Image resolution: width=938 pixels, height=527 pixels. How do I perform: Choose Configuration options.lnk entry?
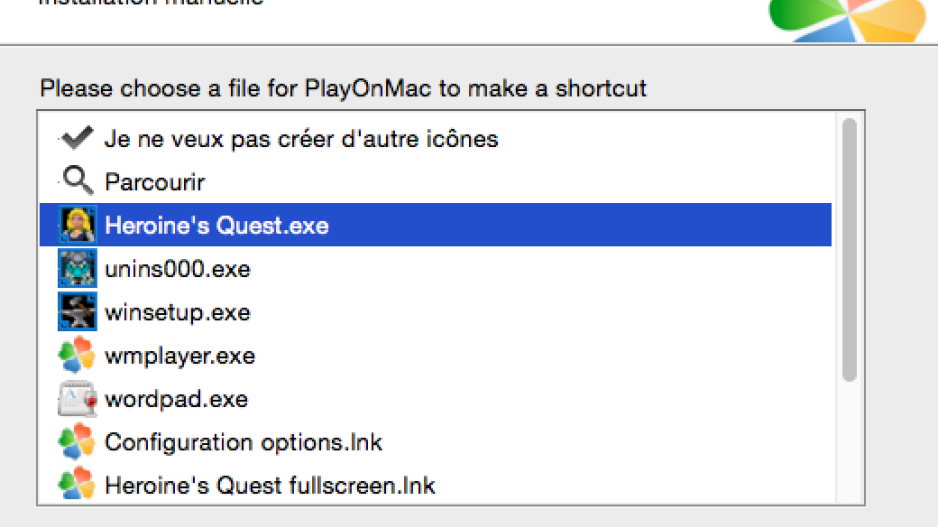tap(436, 442)
